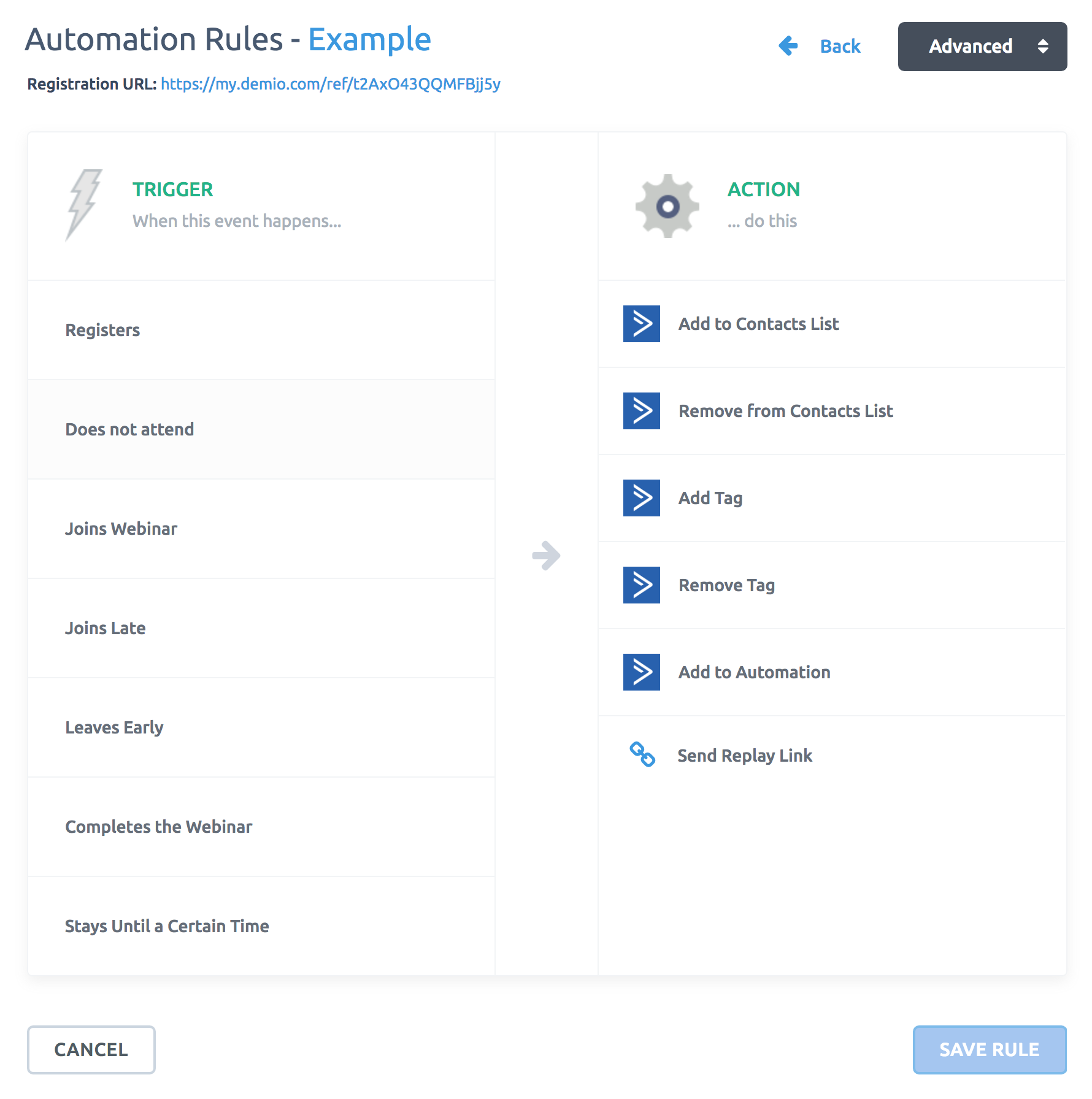Click the gear icon in the Action header

click(x=667, y=206)
